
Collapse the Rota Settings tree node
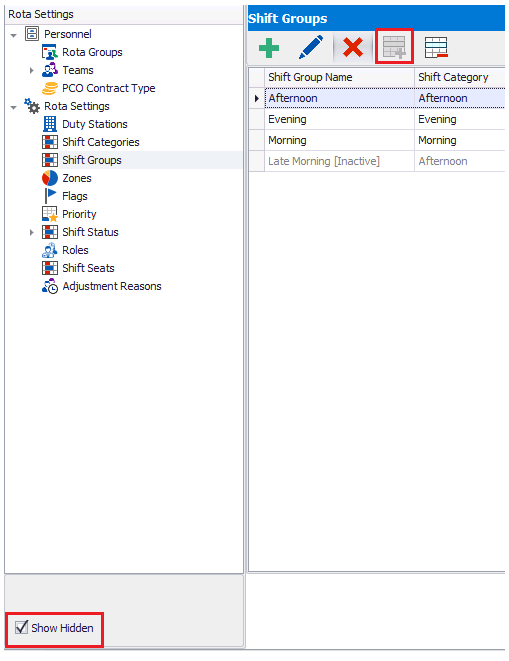pyautogui.click(x=13, y=107)
